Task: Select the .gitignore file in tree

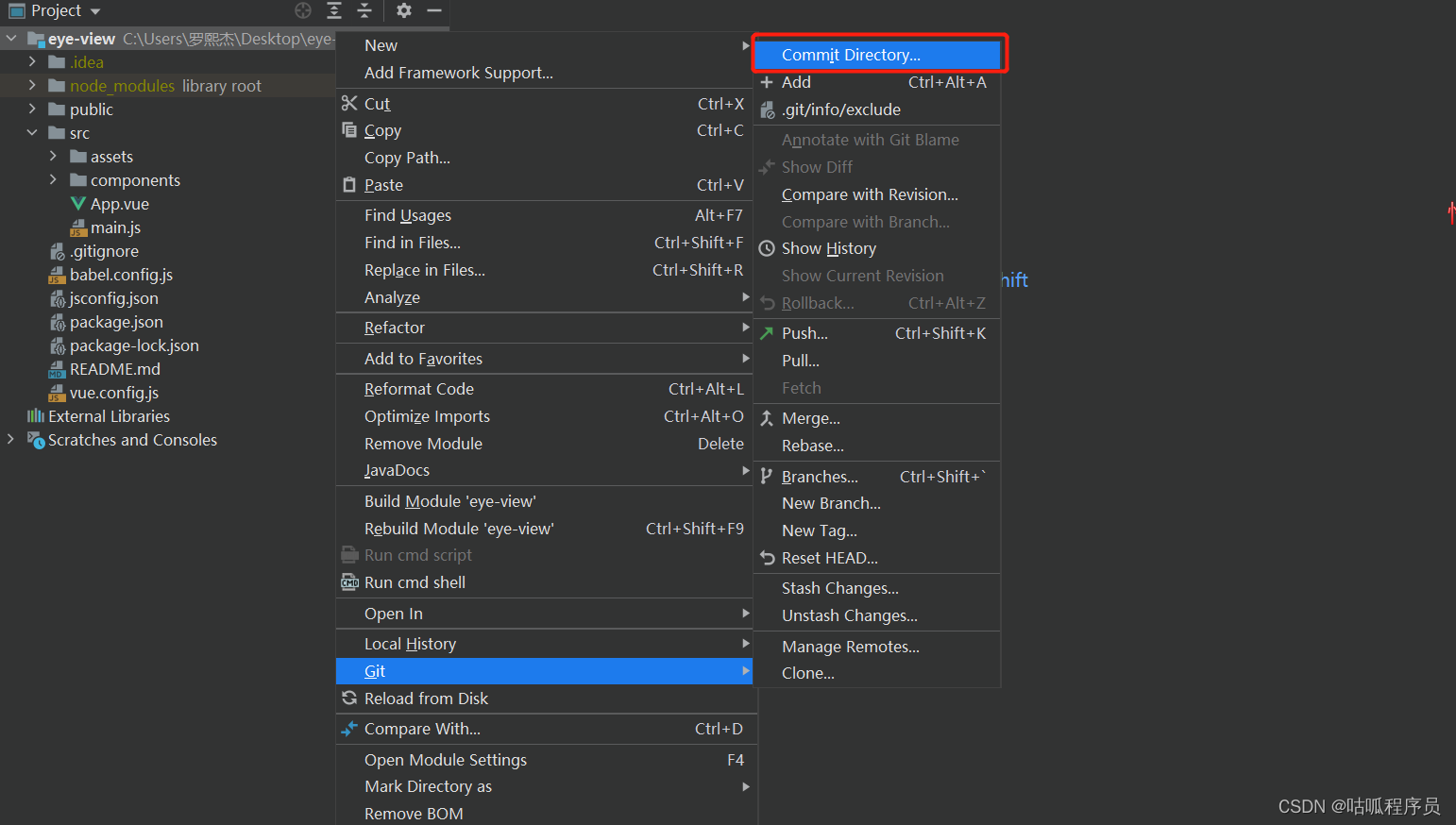Action: pos(104,251)
